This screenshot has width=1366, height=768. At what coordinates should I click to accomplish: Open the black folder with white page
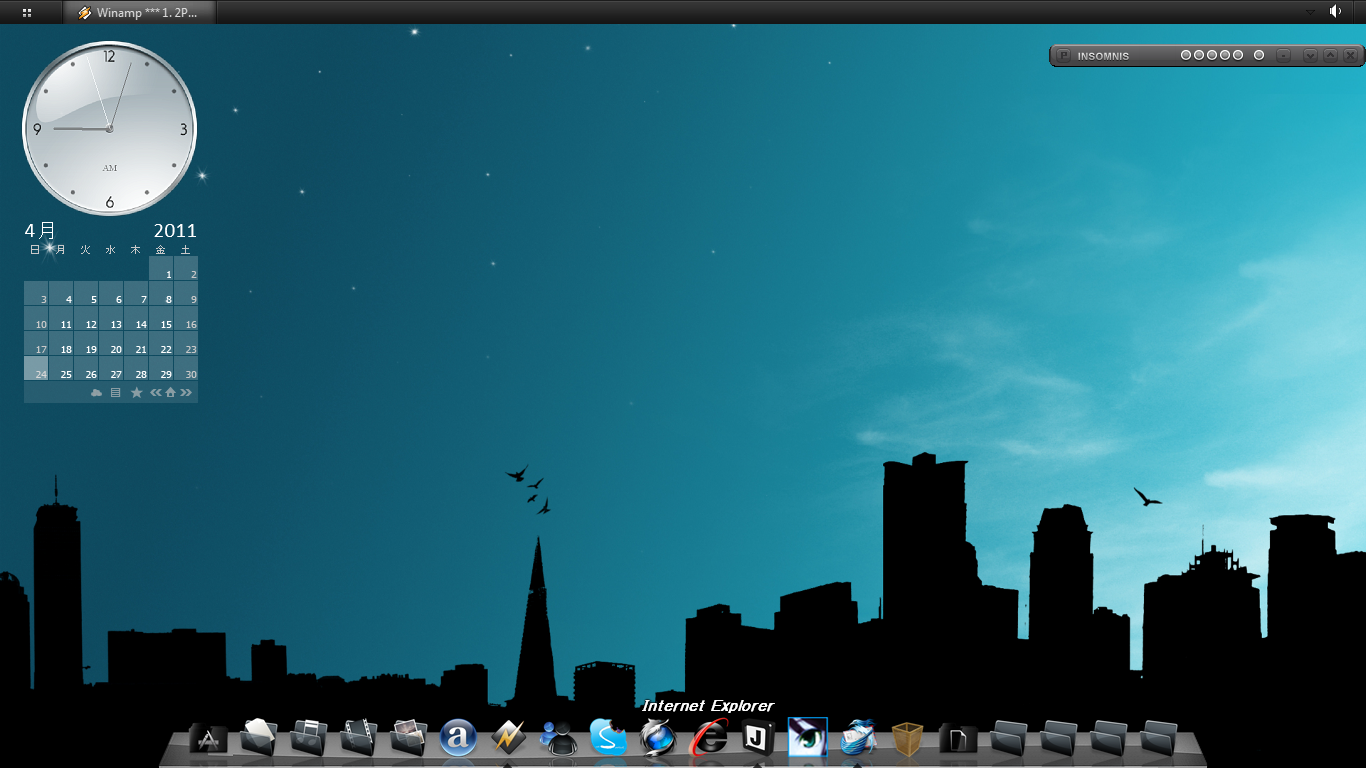pos(958,738)
